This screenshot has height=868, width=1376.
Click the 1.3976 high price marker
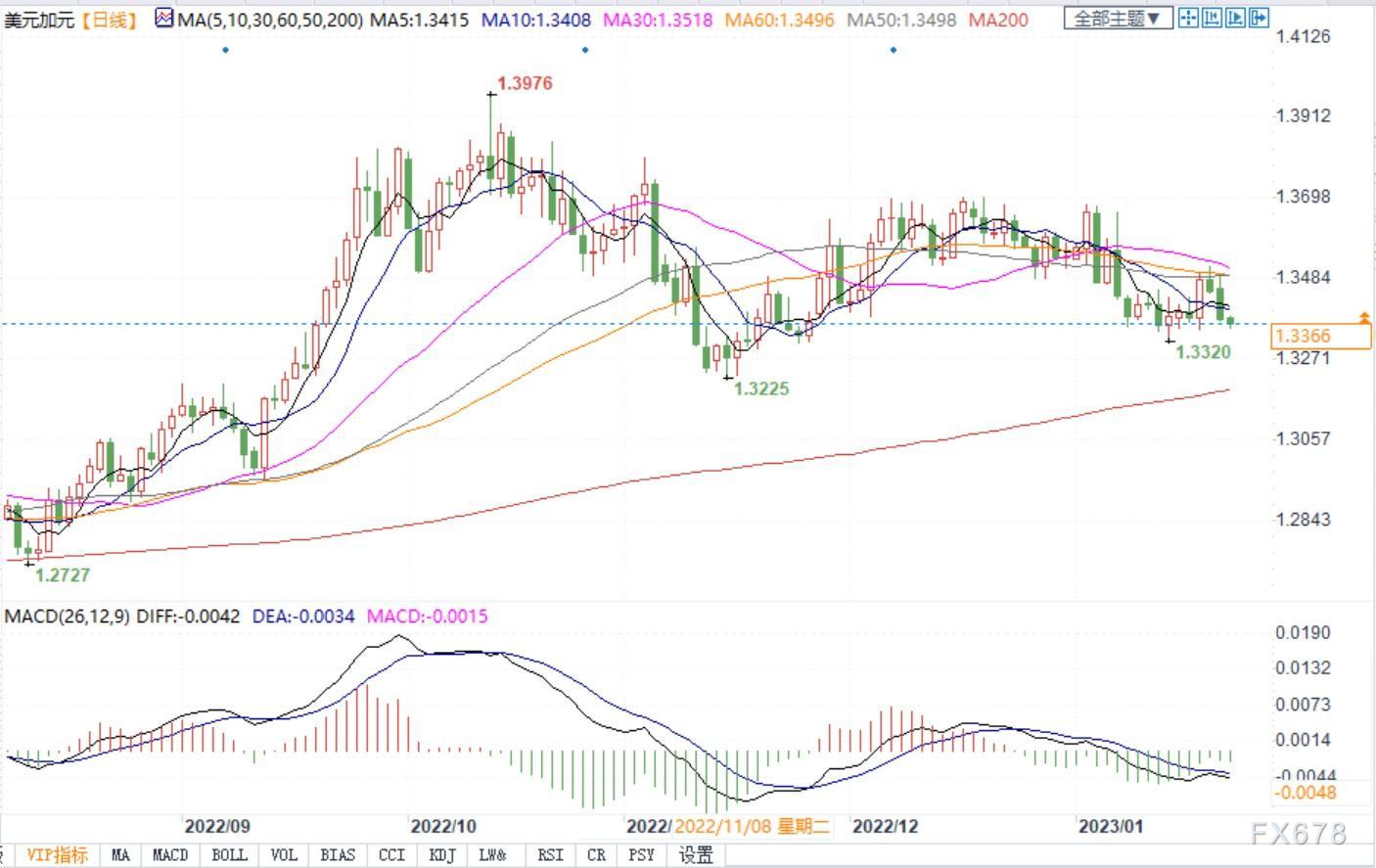(525, 84)
